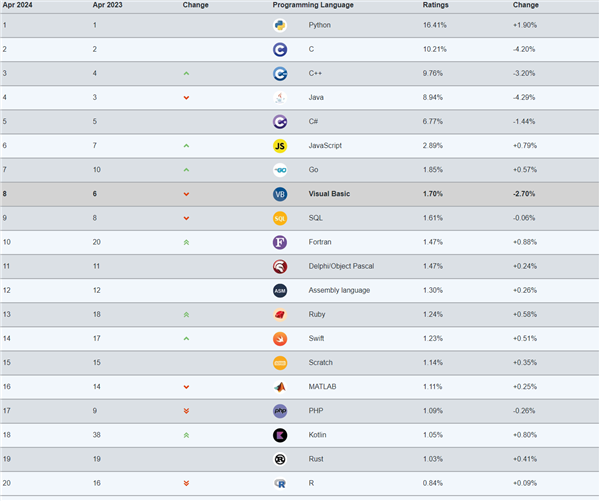Viewport: 600px width, 501px height.
Task: Click the Python logo icon
Action: coord(280,24)
